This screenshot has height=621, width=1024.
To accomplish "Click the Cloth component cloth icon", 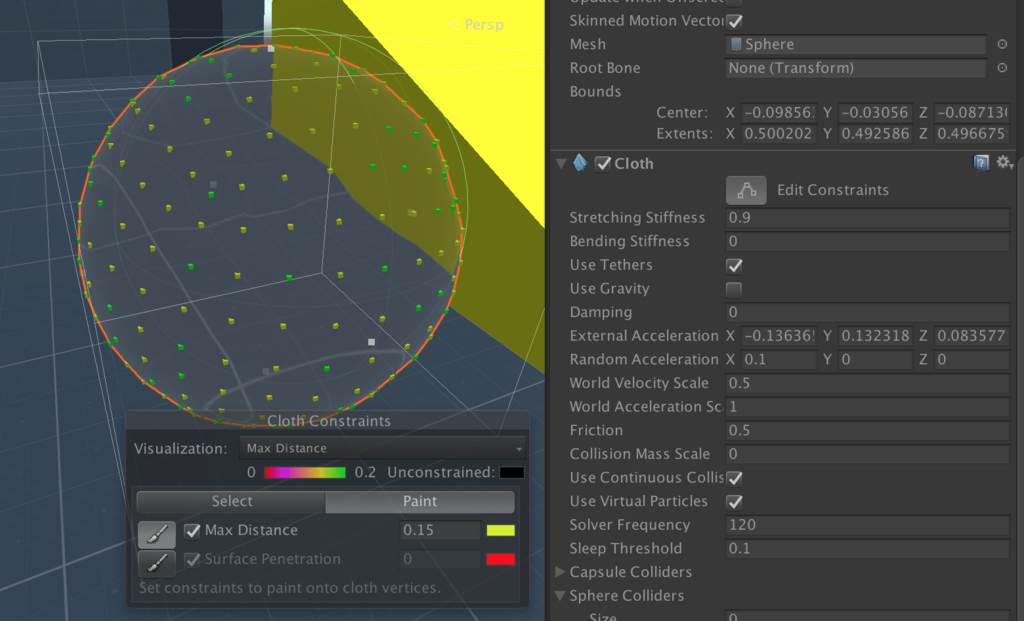I will click(x=580, y=163).
